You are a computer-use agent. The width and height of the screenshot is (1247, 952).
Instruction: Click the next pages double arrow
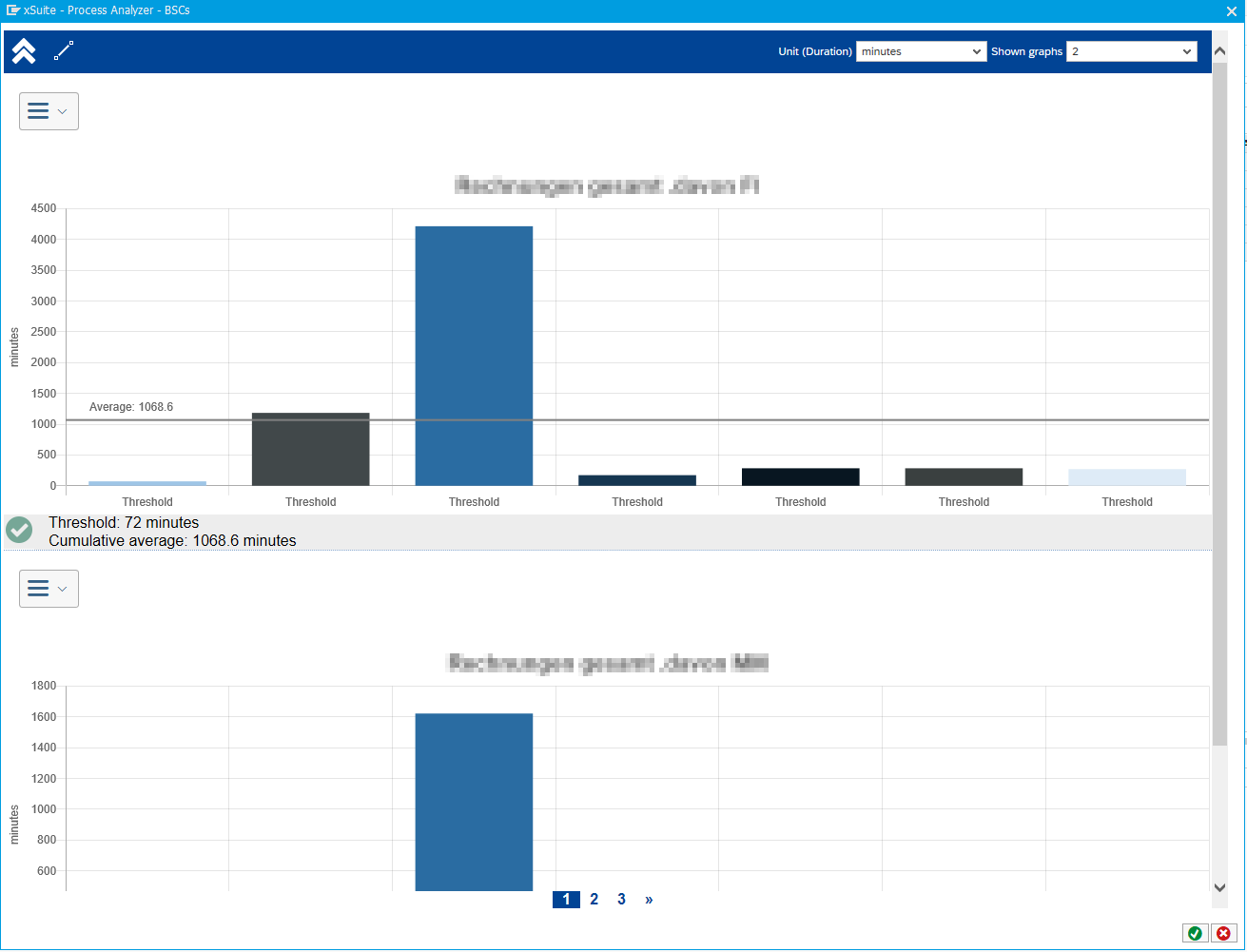click(x=649, y=900)
